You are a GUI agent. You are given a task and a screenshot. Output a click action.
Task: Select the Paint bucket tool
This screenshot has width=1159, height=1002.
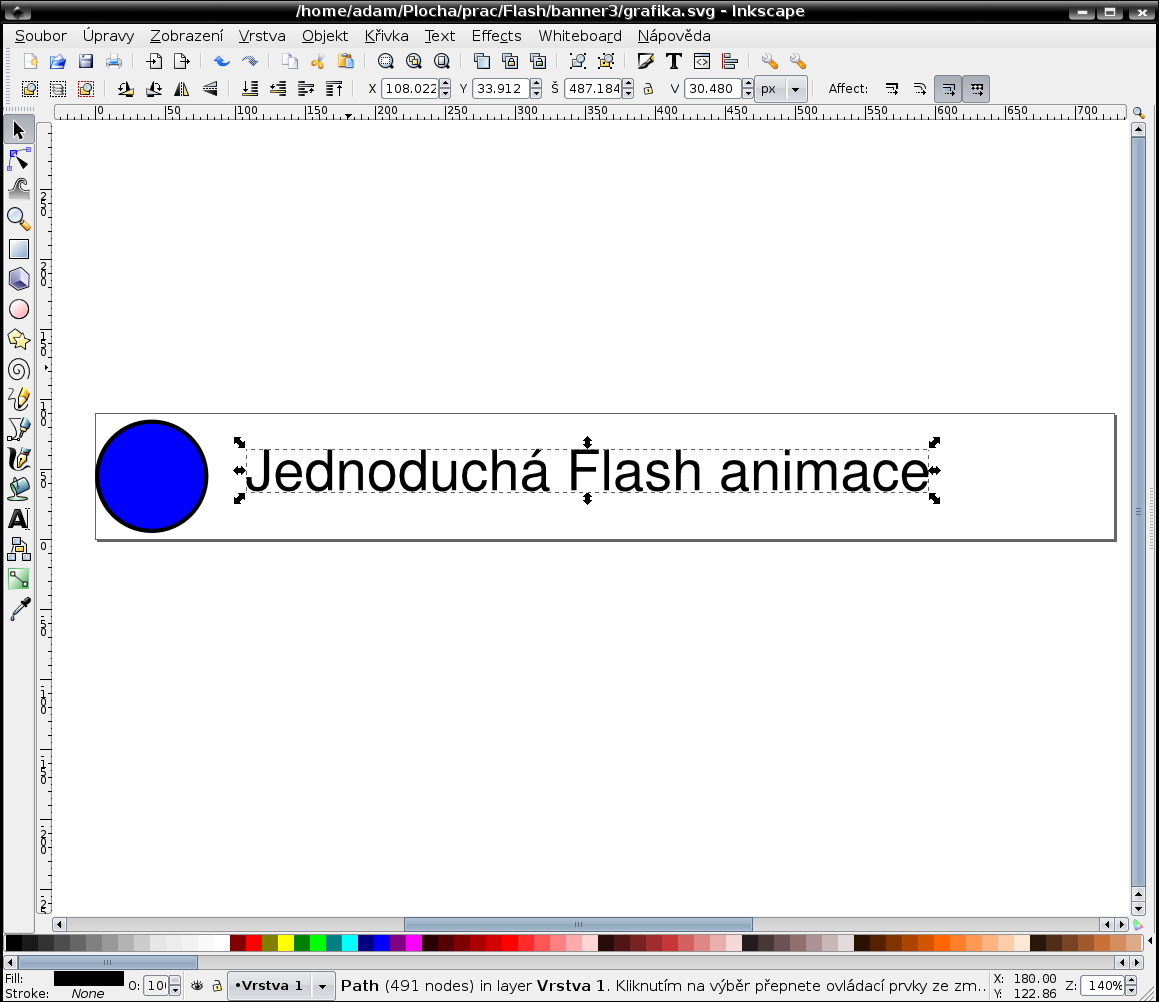point(18,488)
